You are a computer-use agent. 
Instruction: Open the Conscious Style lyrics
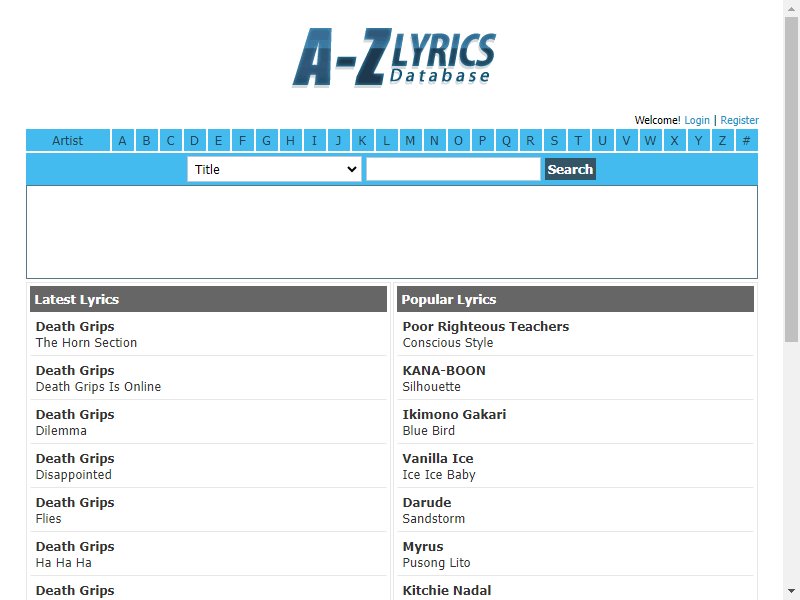448,343
